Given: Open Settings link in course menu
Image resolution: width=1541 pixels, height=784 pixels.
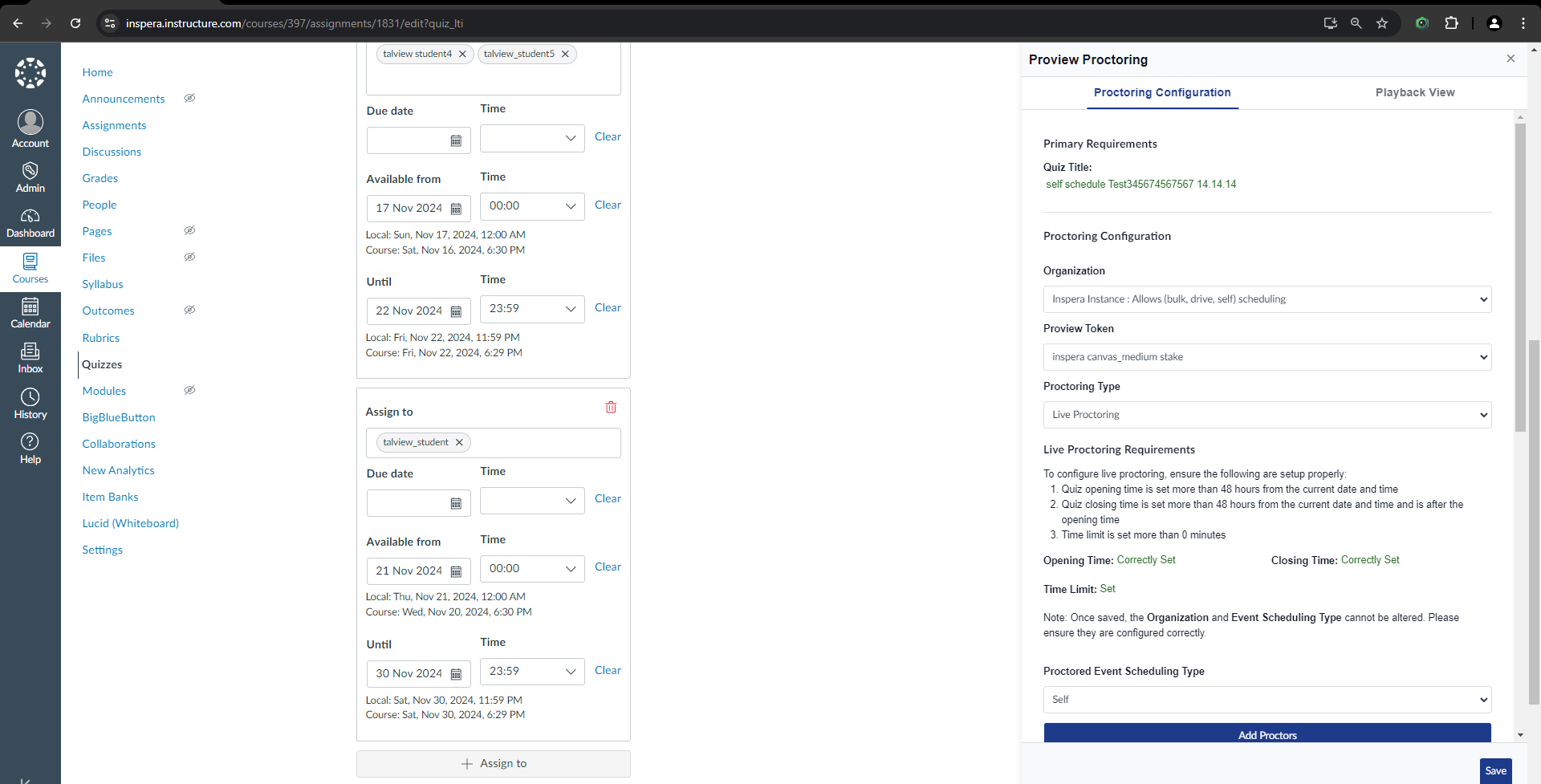Looking at the screenshot, I should pos(102,550).
